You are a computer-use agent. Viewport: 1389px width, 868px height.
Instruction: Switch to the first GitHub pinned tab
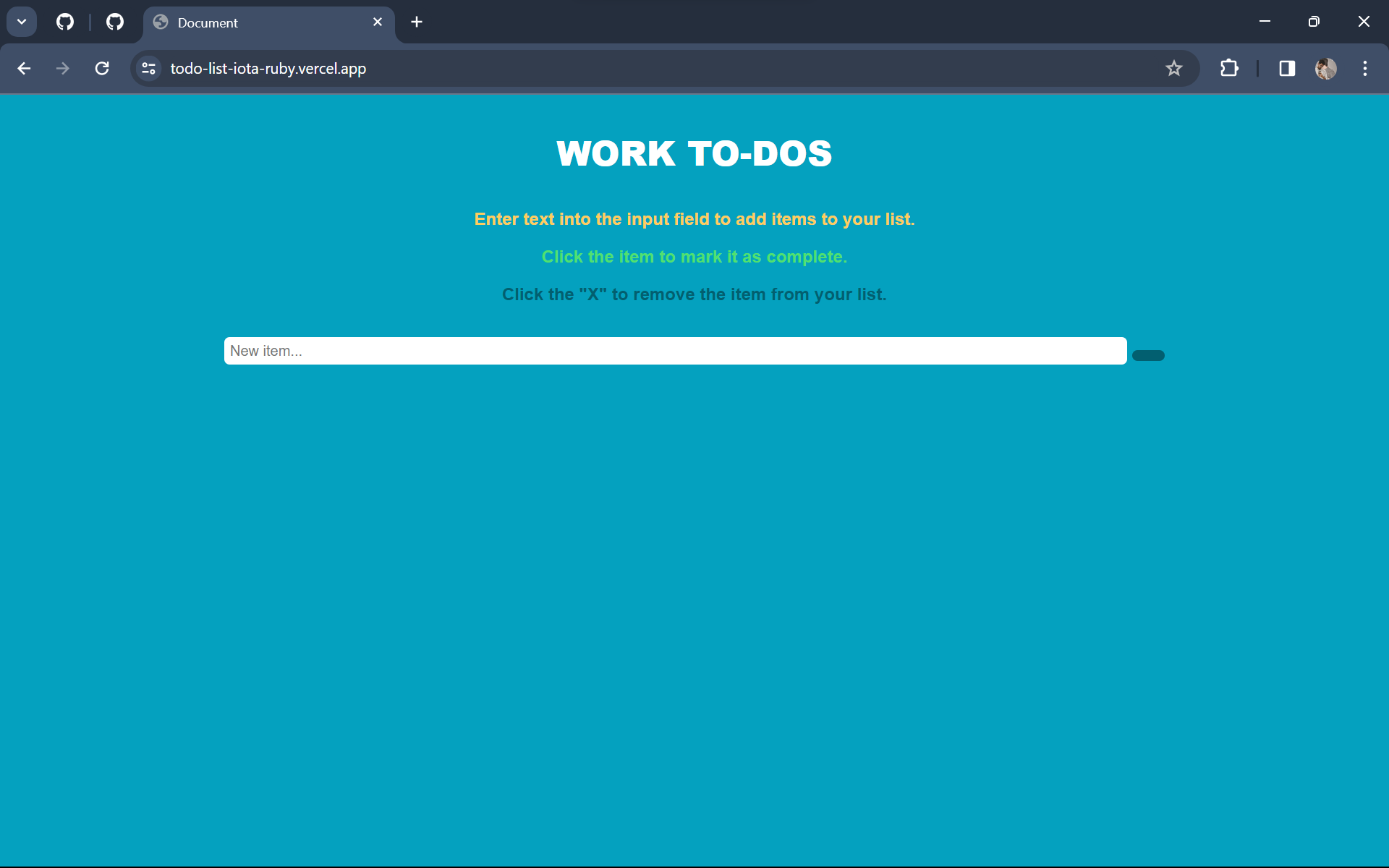tap(65, 22)
